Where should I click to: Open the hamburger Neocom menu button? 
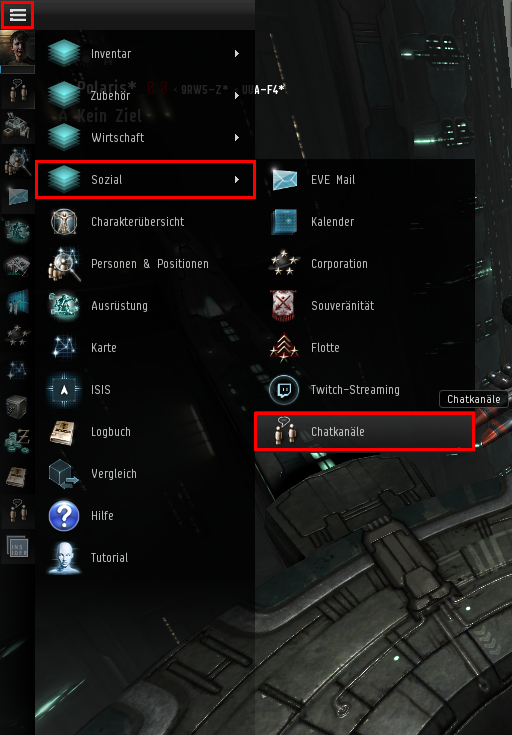tap(17, 15)
